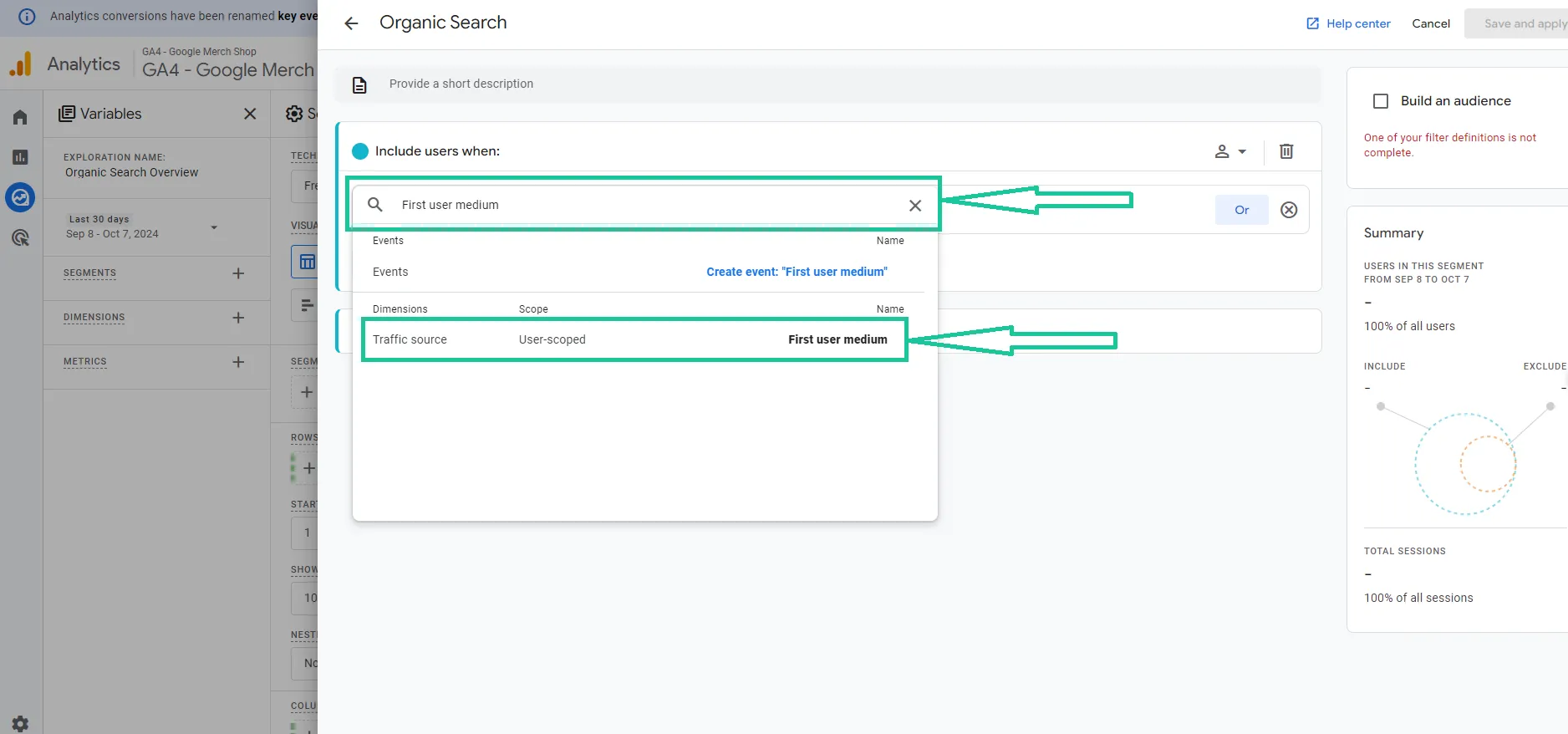Remove the condition with circled X

pos(1289,210)
